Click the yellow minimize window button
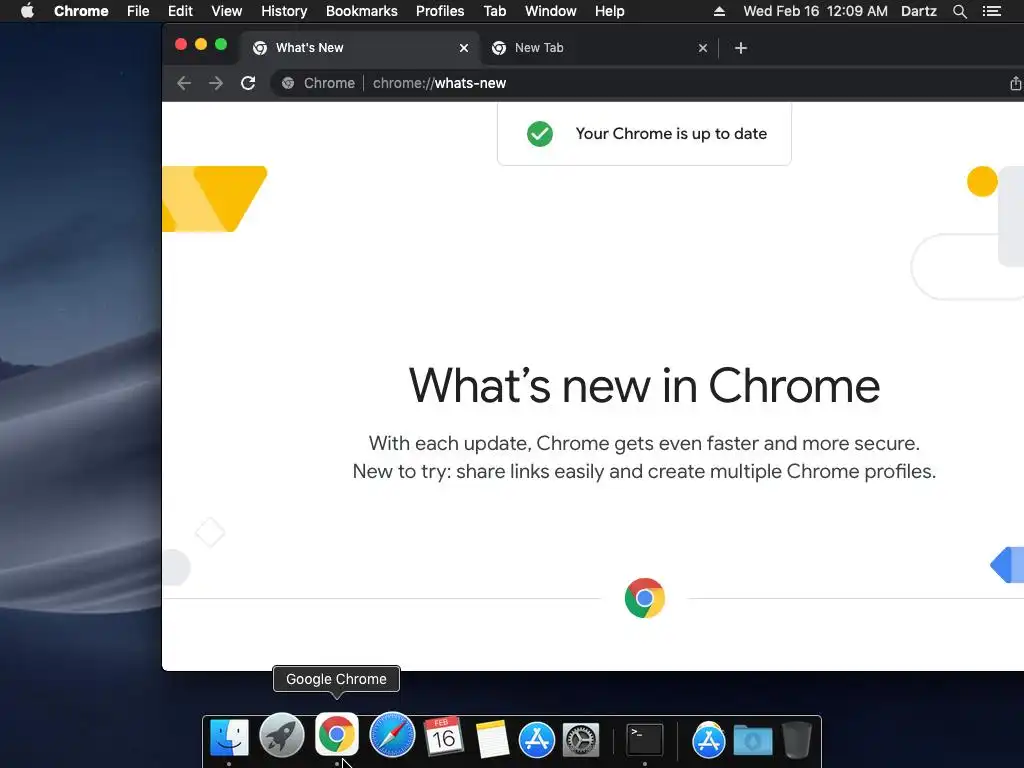The width and height of the screenshot is (1024, 768). click(201, 44)
